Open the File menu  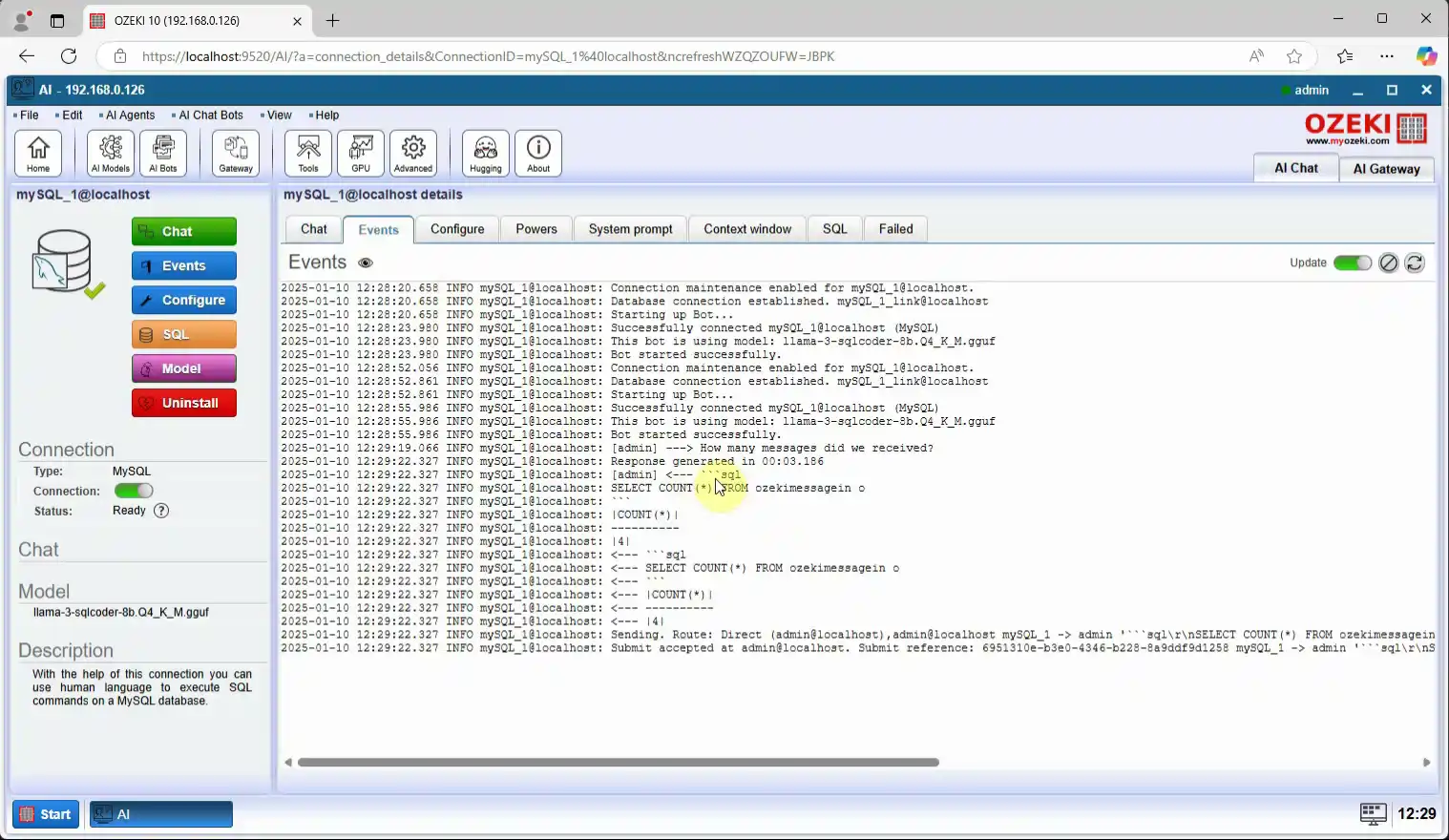tap(27, 115)
